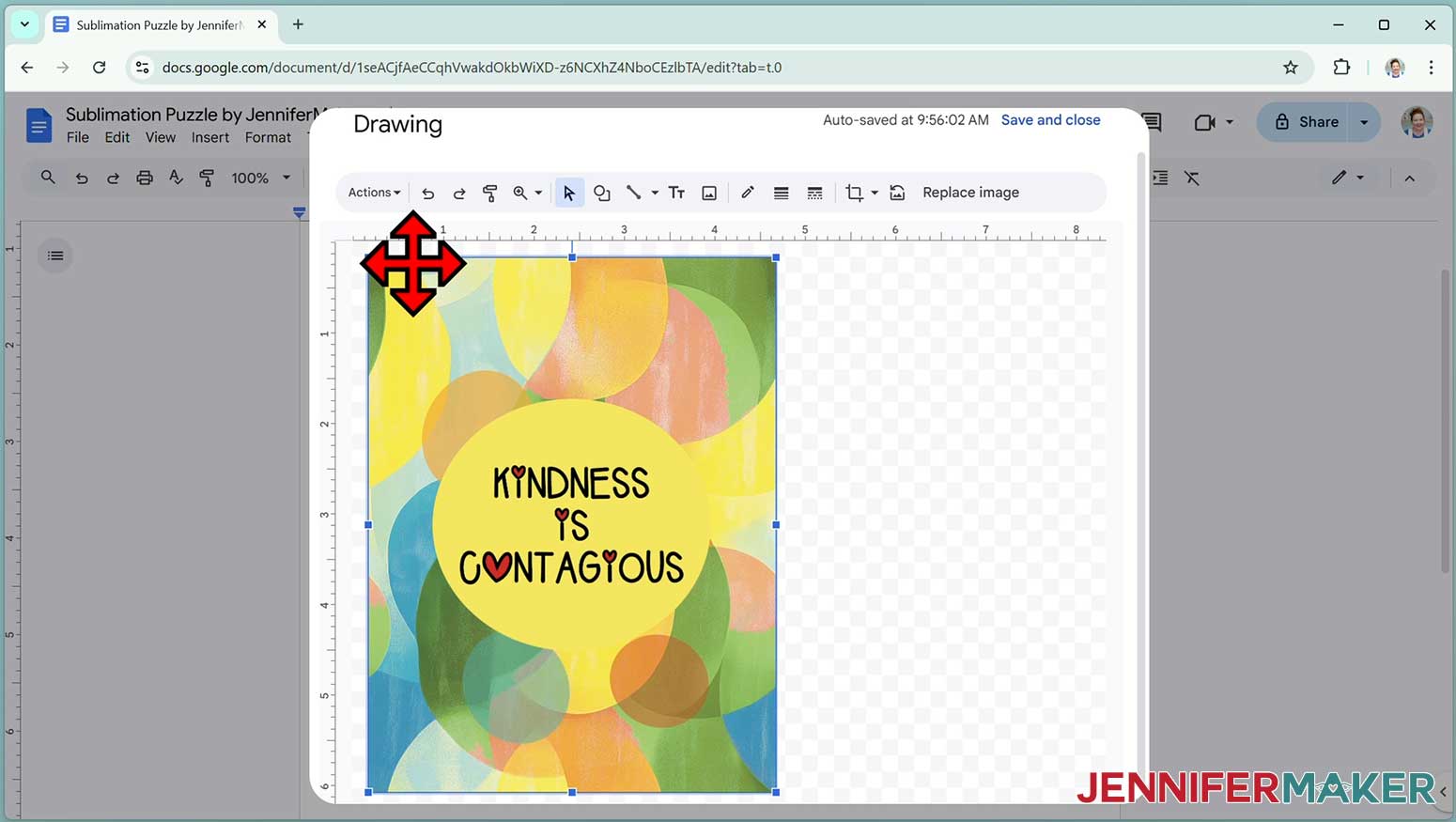The image size is (1456, 822).
Task: Open the tab search chevron
Action: (x=24, y=24)
